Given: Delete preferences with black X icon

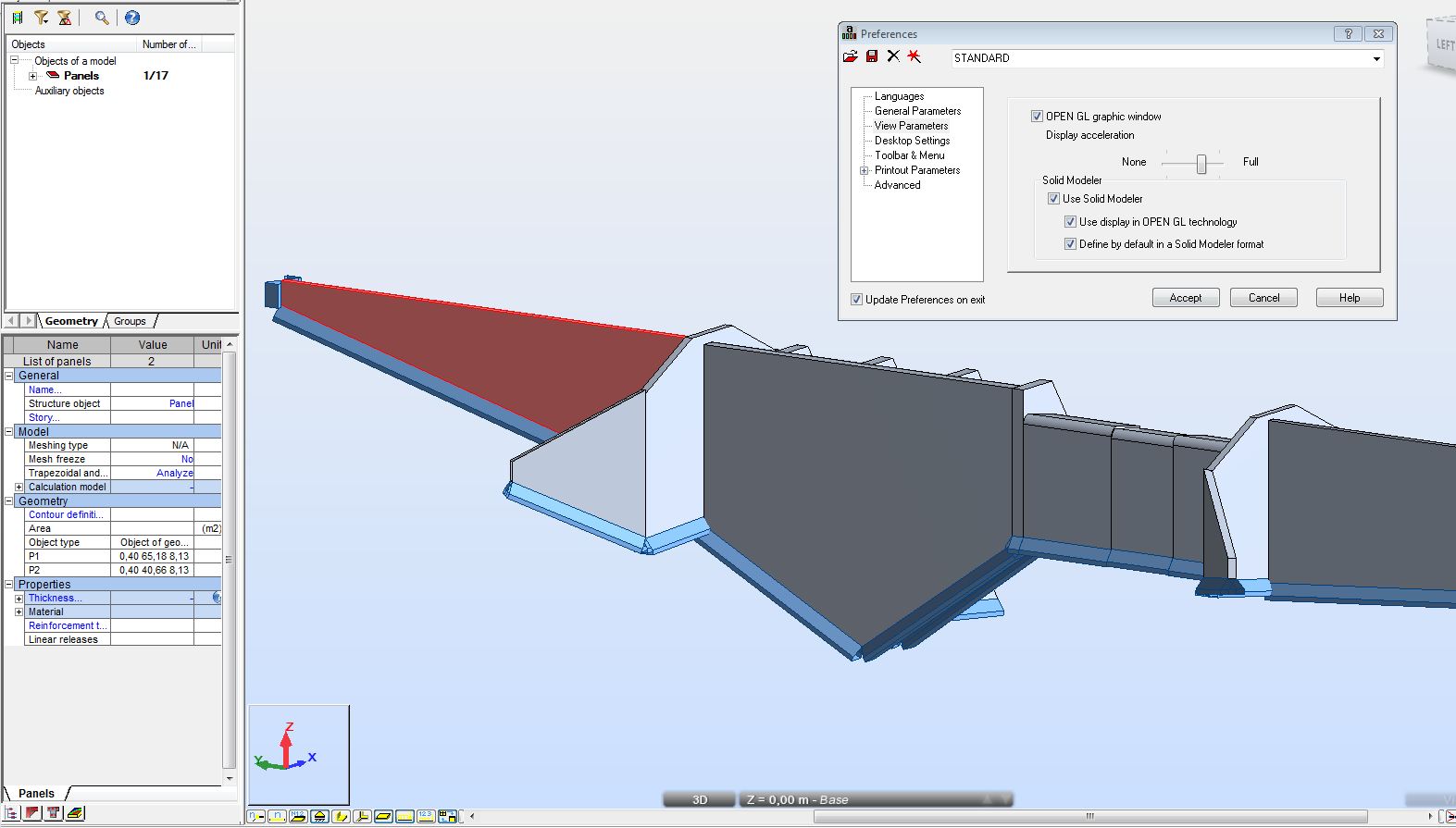Looking at the screenshot, I should point(893,56).
